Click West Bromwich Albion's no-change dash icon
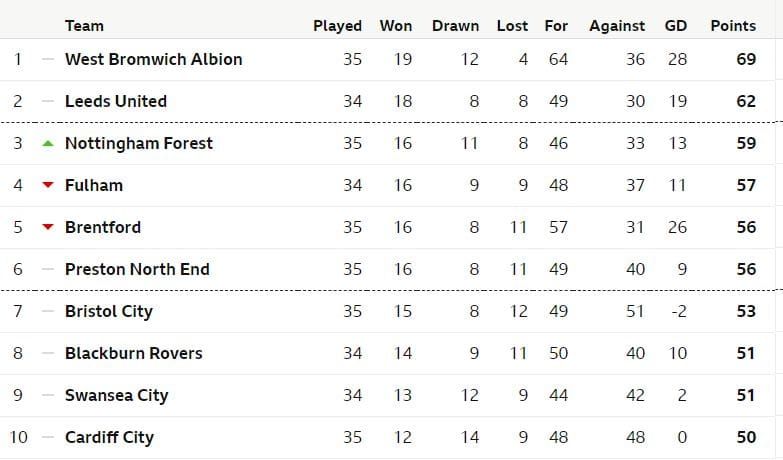 [48, 59]
